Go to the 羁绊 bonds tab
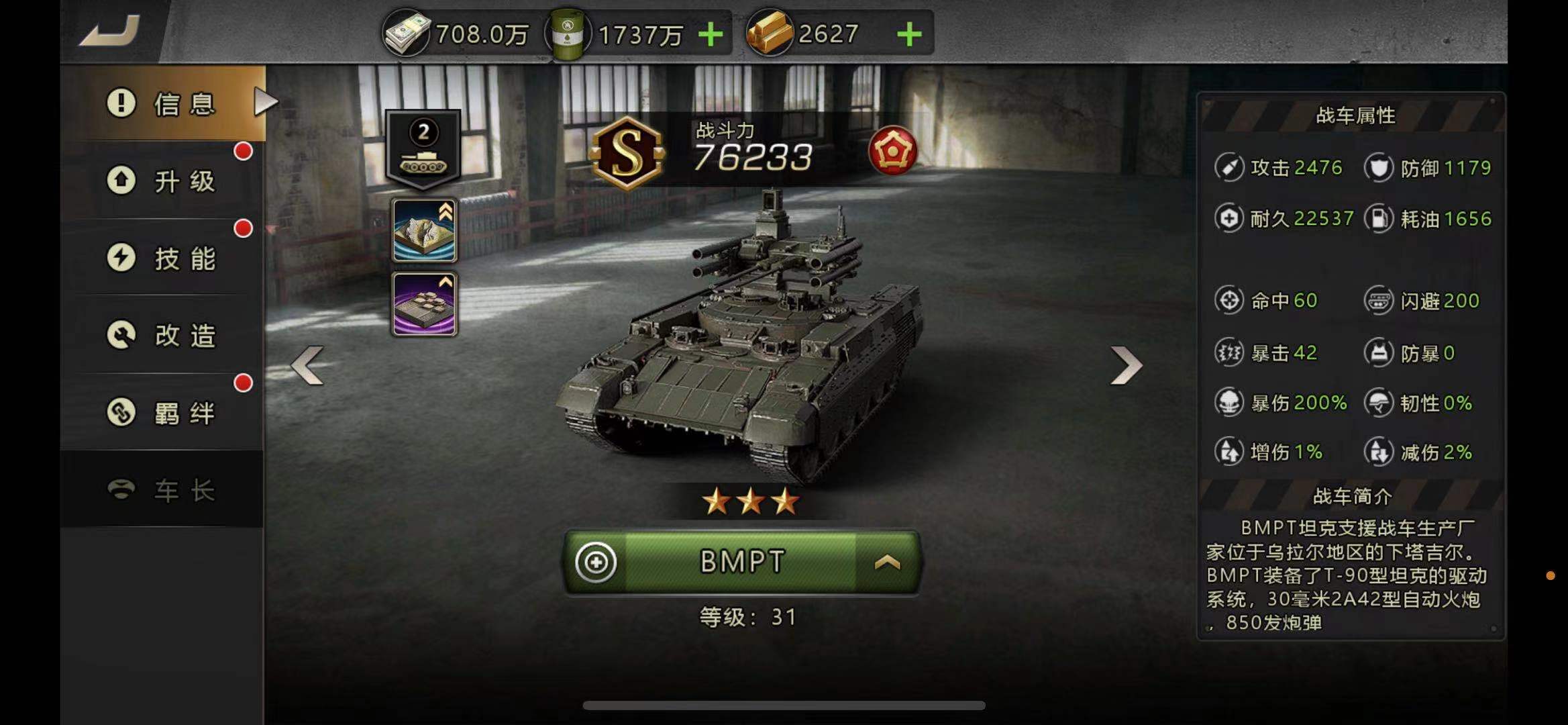The image size is (1568, 725). pyautogui.click(x=162, y=412)
